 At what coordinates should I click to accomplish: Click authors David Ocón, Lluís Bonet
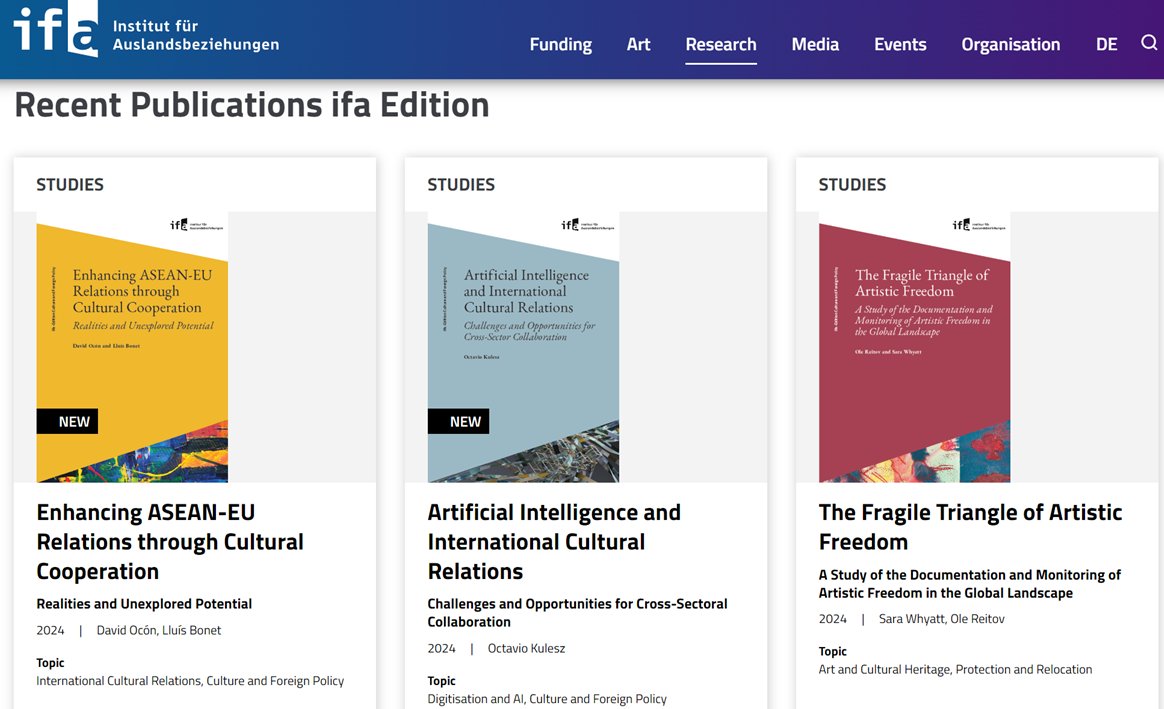pyautogui.click(x=159, y=630)
